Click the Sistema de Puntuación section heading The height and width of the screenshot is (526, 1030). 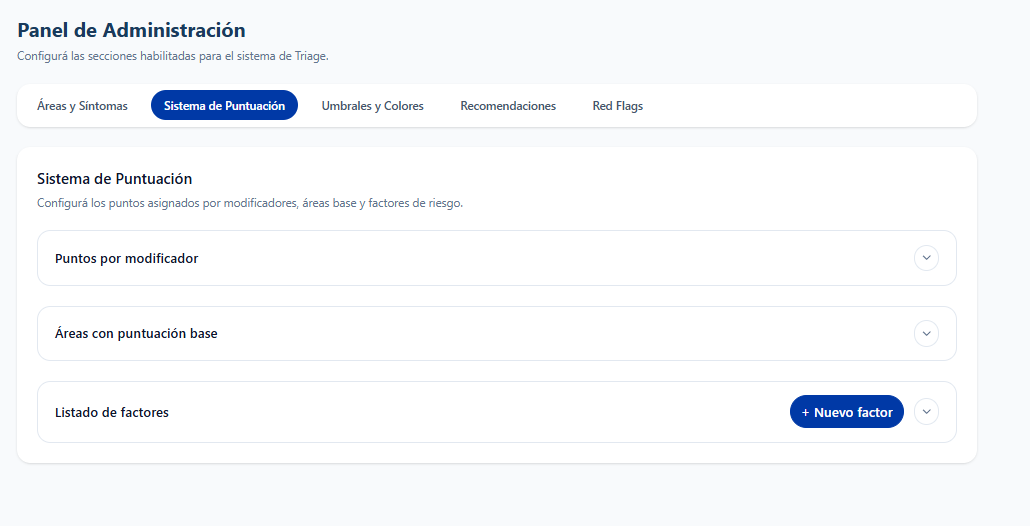[x=114, y=179]
